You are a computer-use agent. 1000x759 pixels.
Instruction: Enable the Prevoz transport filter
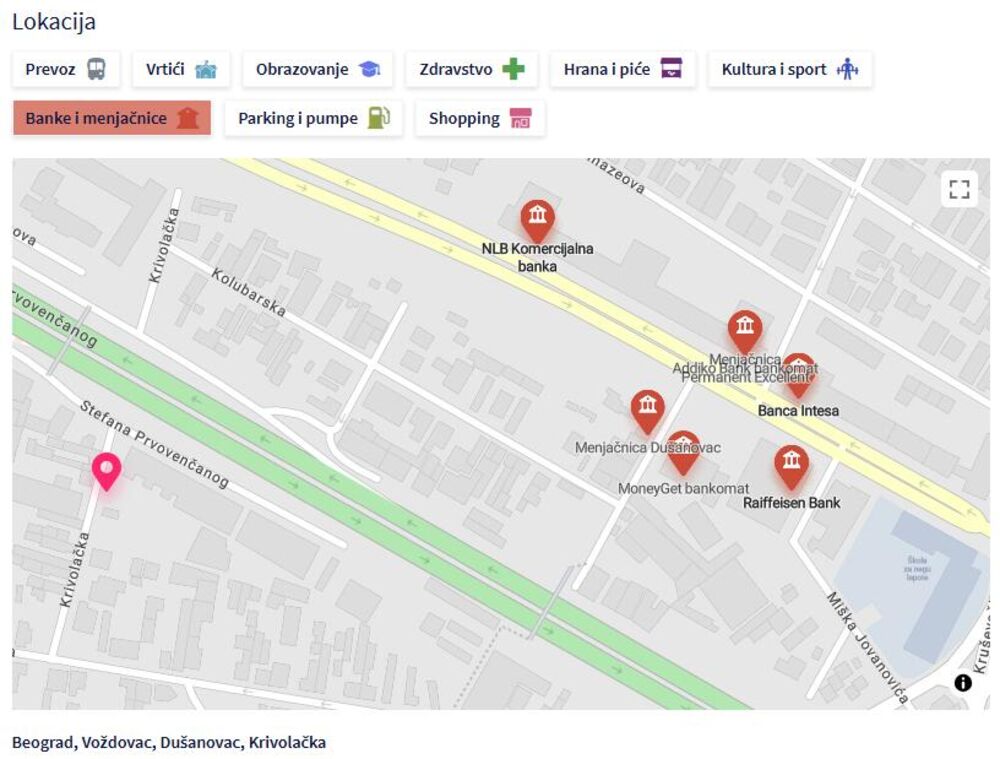(65, 69)
